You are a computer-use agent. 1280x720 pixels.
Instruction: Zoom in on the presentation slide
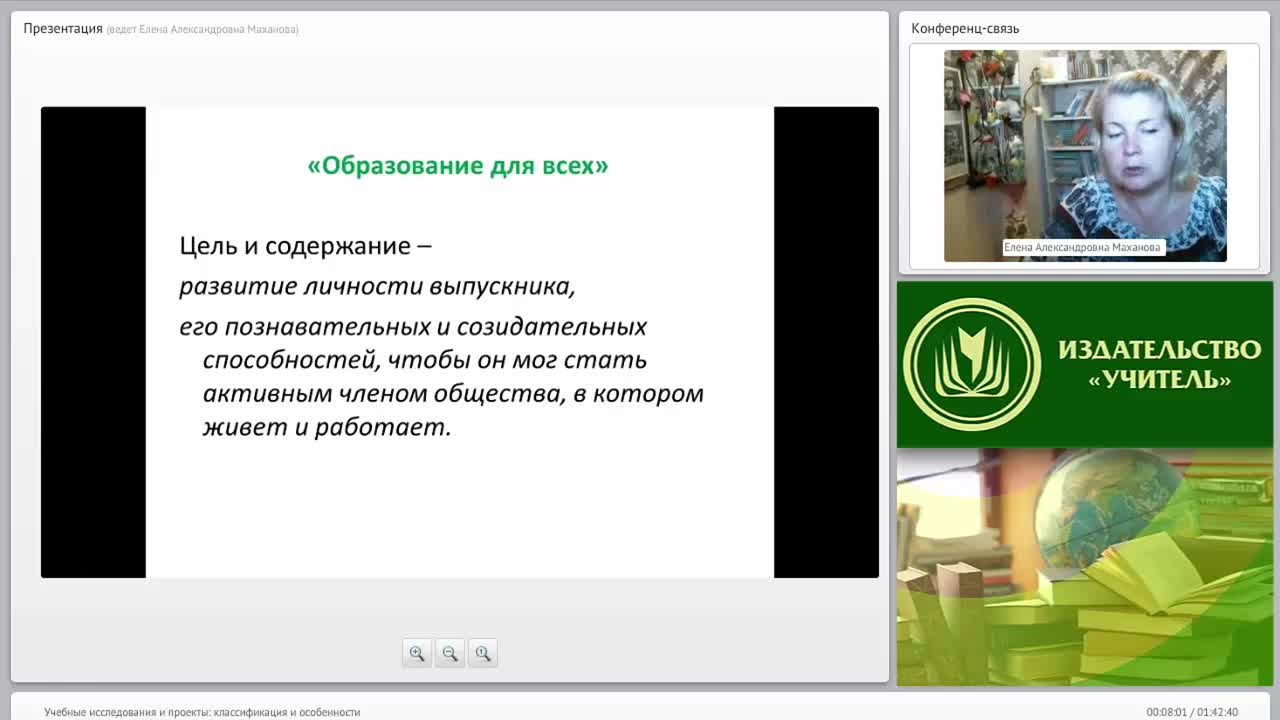[417, 653]
